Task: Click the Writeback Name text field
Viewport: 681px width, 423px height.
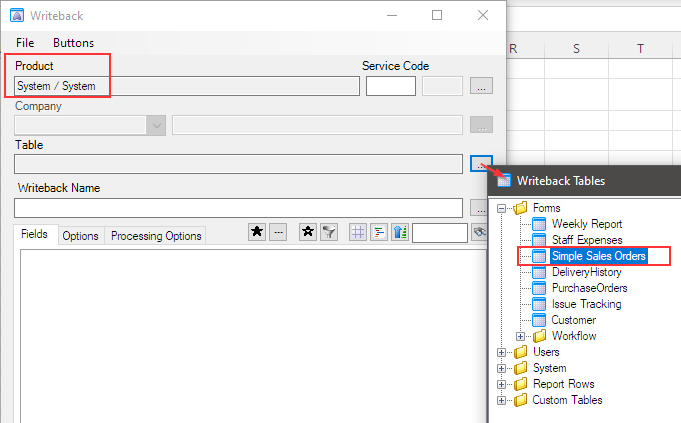Action: [238, 208]
